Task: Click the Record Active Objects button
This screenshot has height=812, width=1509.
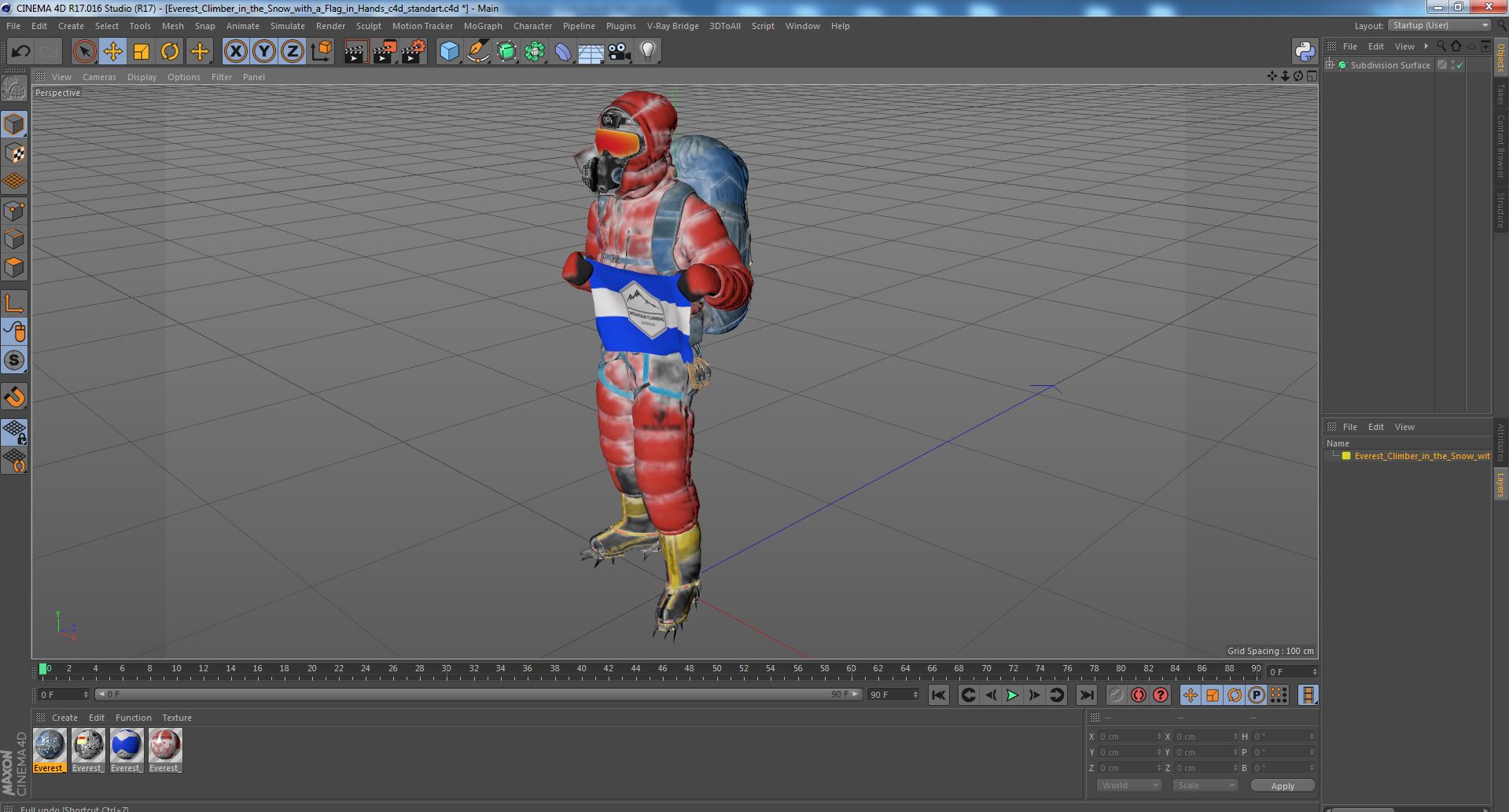Action: [1116, 695]
